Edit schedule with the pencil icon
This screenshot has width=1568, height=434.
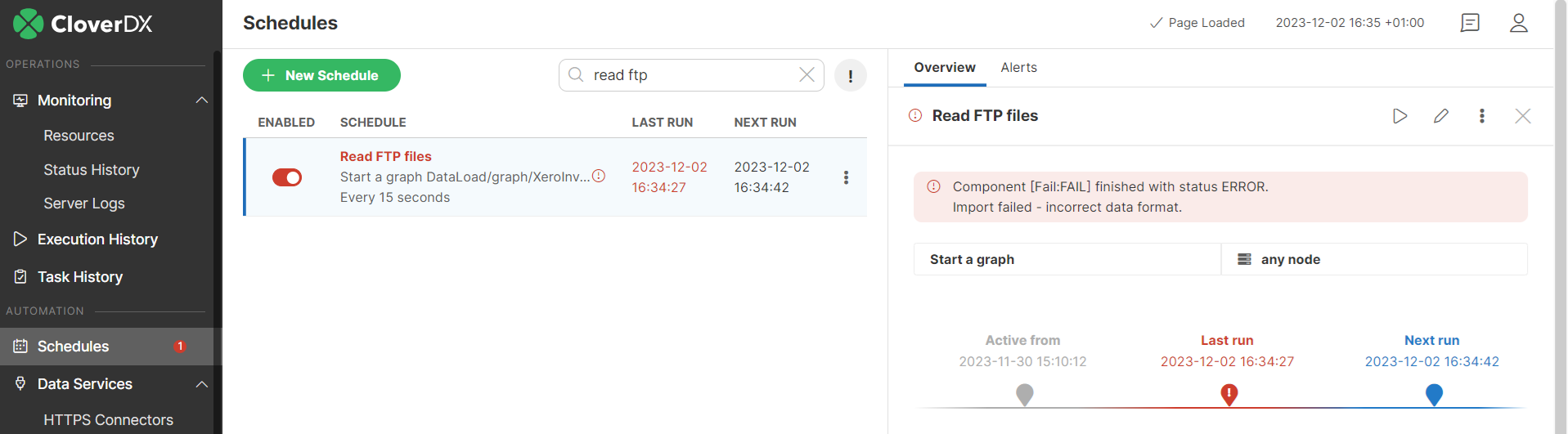[1441, 116]
